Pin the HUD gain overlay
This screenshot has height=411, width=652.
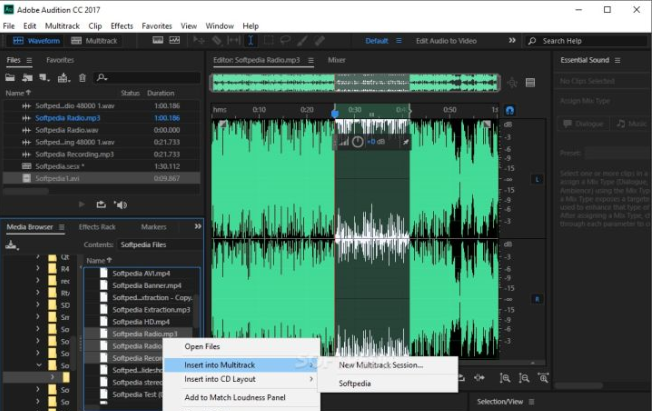(405, 142)
